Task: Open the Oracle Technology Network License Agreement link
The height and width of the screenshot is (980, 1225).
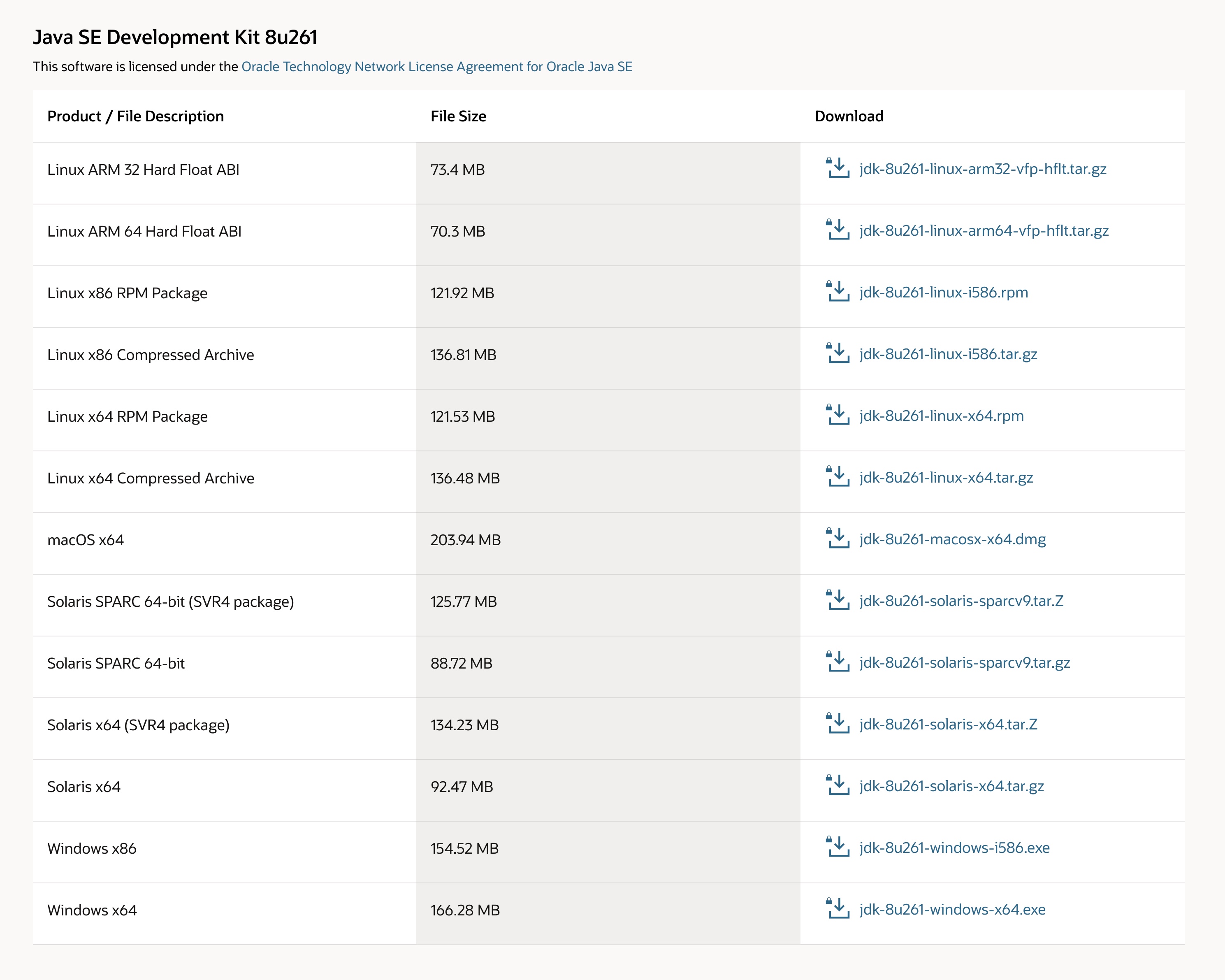Action: click(x=436, y=67)
